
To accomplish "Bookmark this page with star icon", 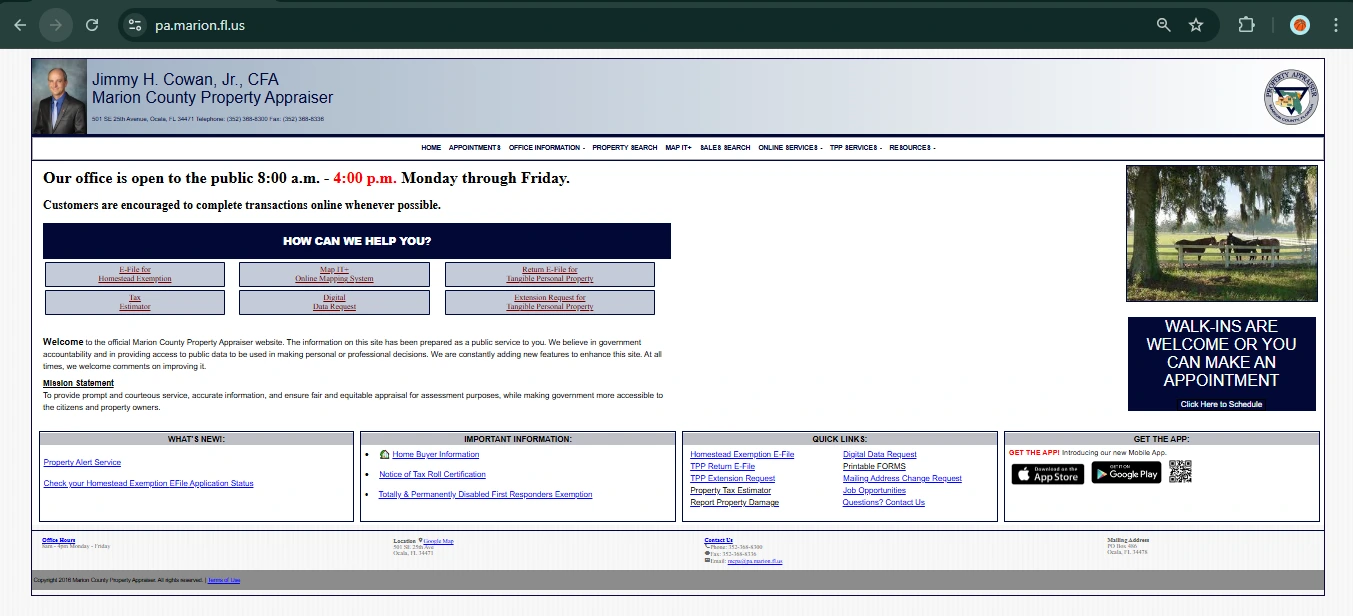I will tap(1196, 25).
